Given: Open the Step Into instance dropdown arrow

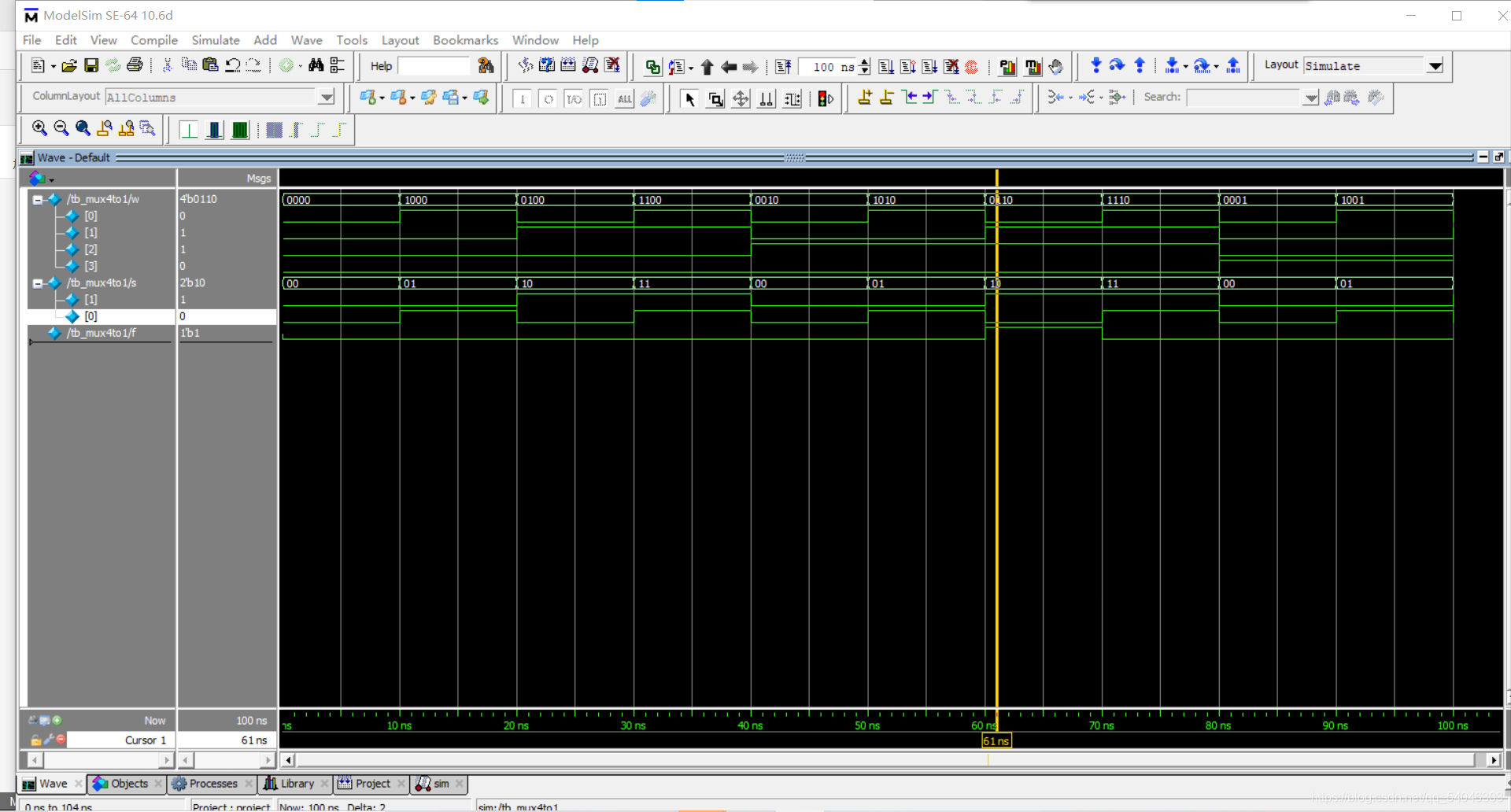Looking at the screenshot, I should pos(1185,67).
